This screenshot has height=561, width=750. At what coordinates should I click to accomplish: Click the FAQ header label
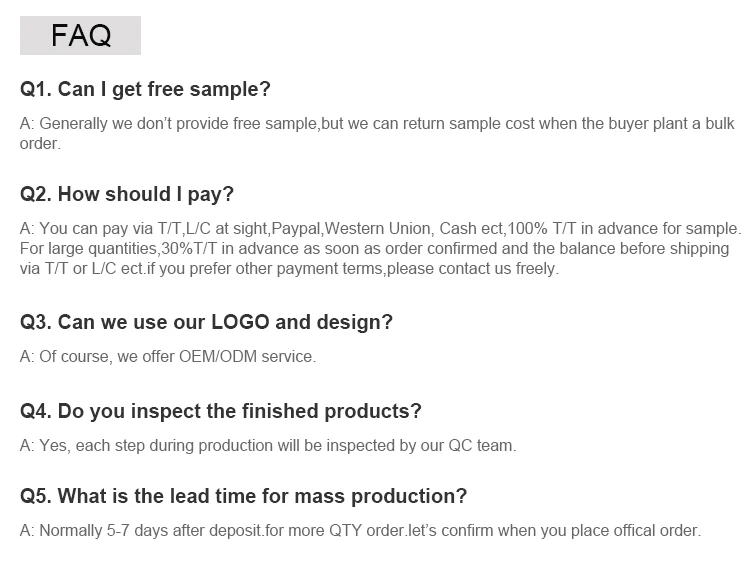click(x=81, y=36)
